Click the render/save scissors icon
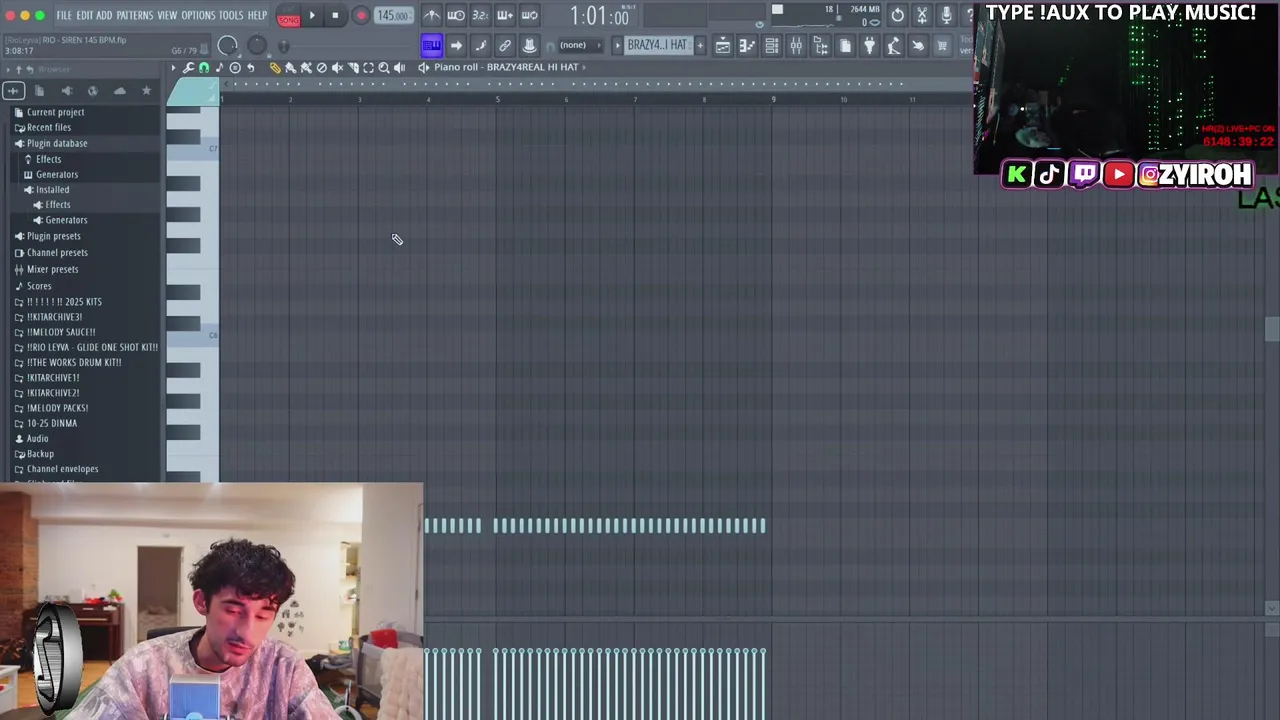Viewport: 1280px width, 720px height. 922,15
